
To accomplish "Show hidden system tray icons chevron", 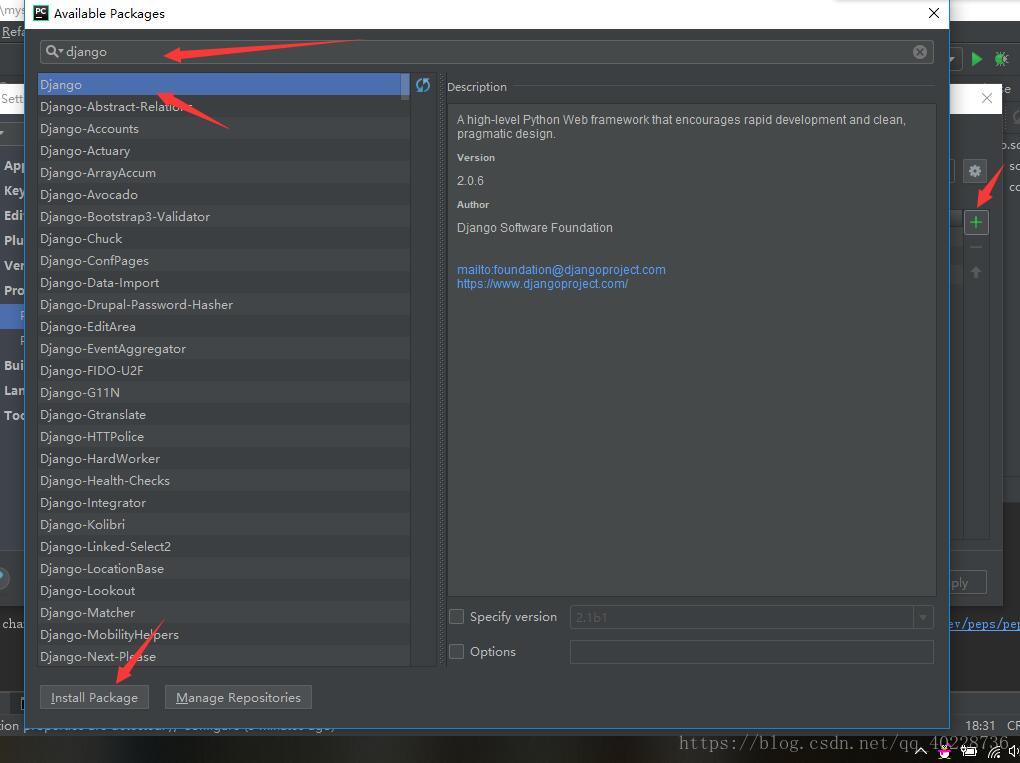I will [x=920, y=751].
